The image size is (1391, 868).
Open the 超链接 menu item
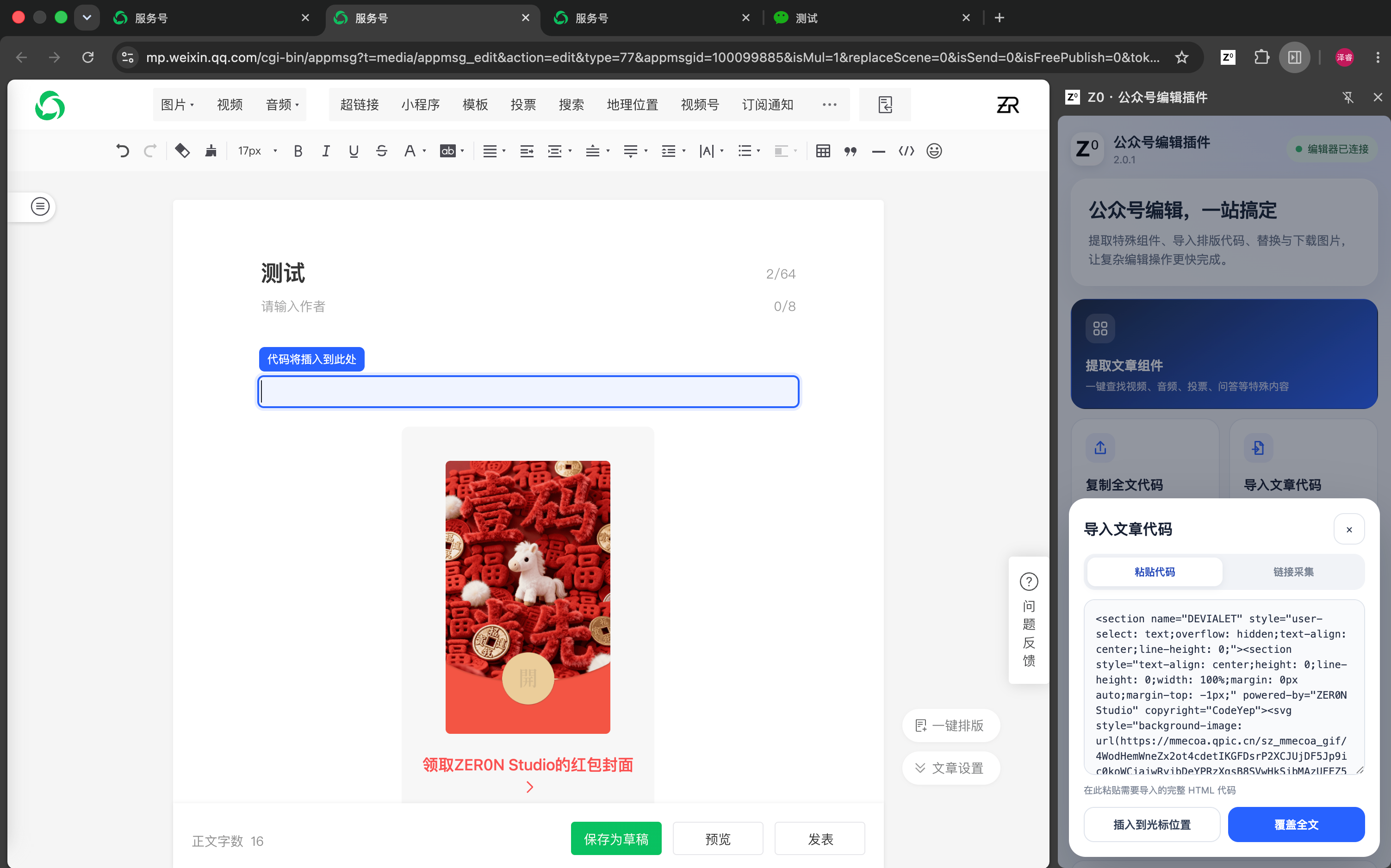[x=360, y=105]
